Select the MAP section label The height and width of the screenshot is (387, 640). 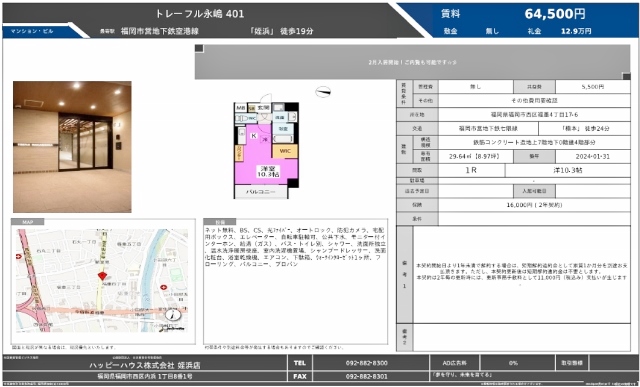[x=27, y=222]
